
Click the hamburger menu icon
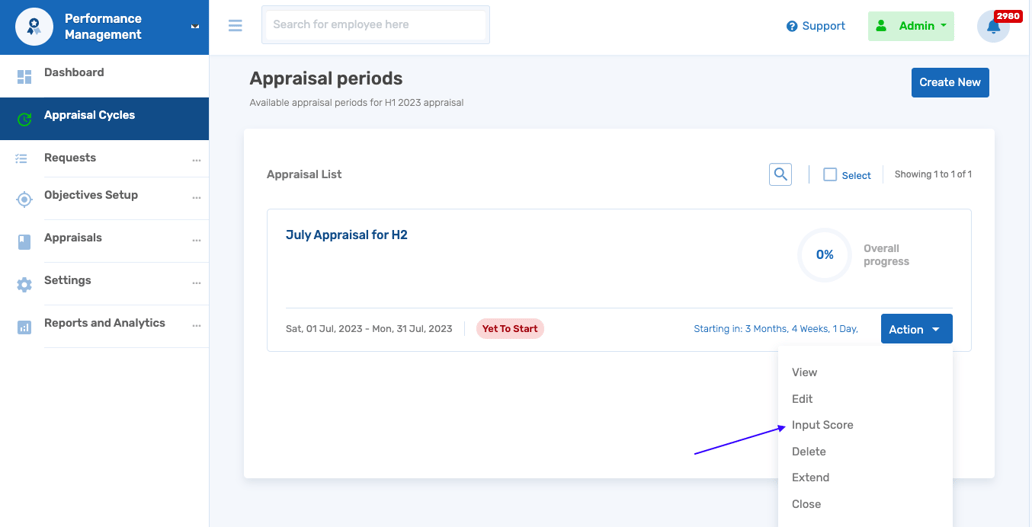point(235,26)
